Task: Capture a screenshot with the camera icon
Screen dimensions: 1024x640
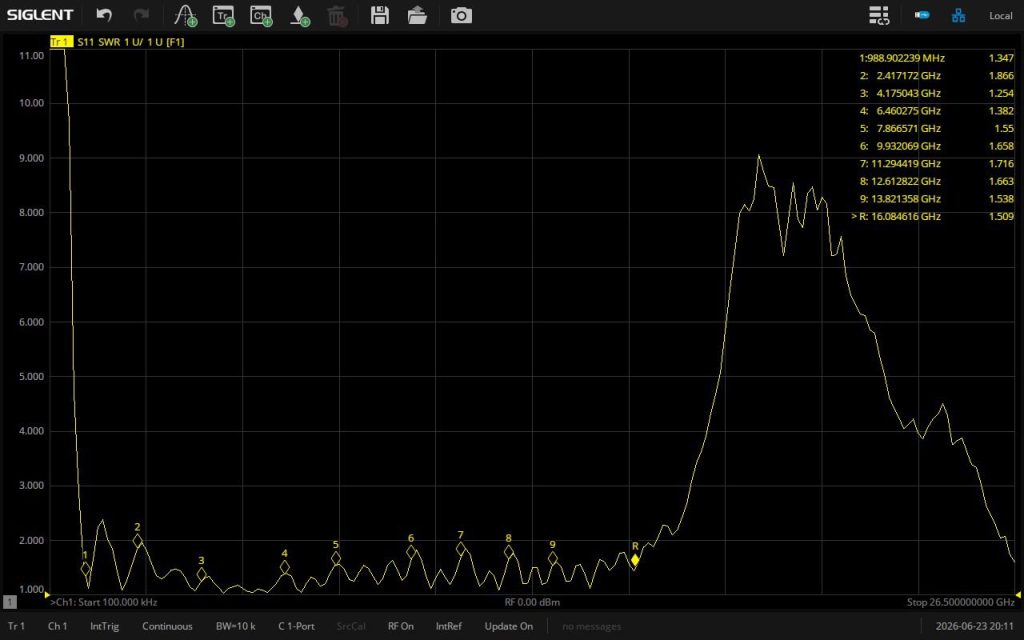Action: point(461,15)
